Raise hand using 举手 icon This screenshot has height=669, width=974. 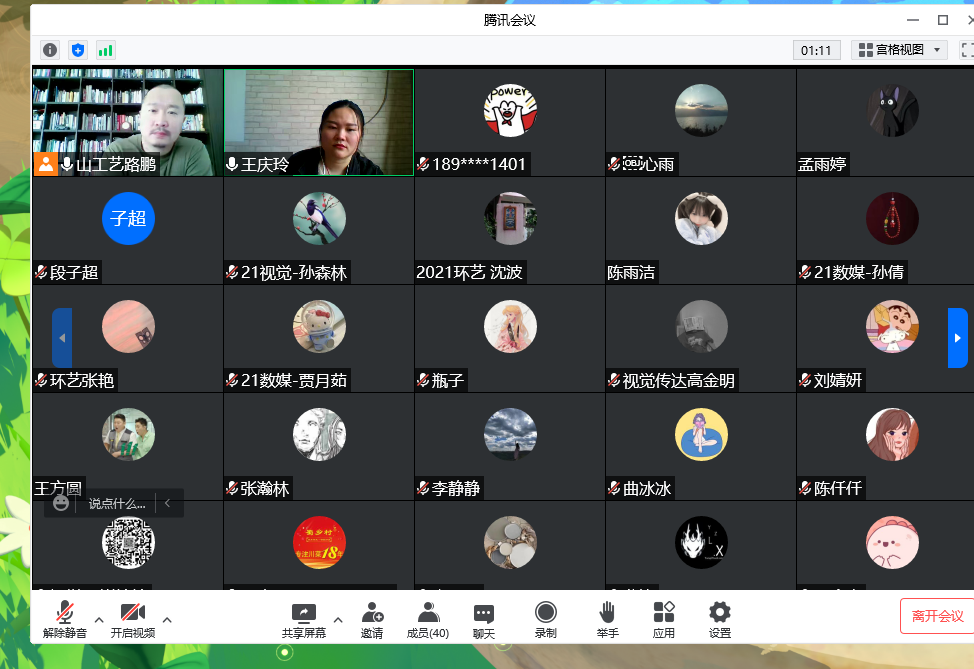[x=607, y=620]
